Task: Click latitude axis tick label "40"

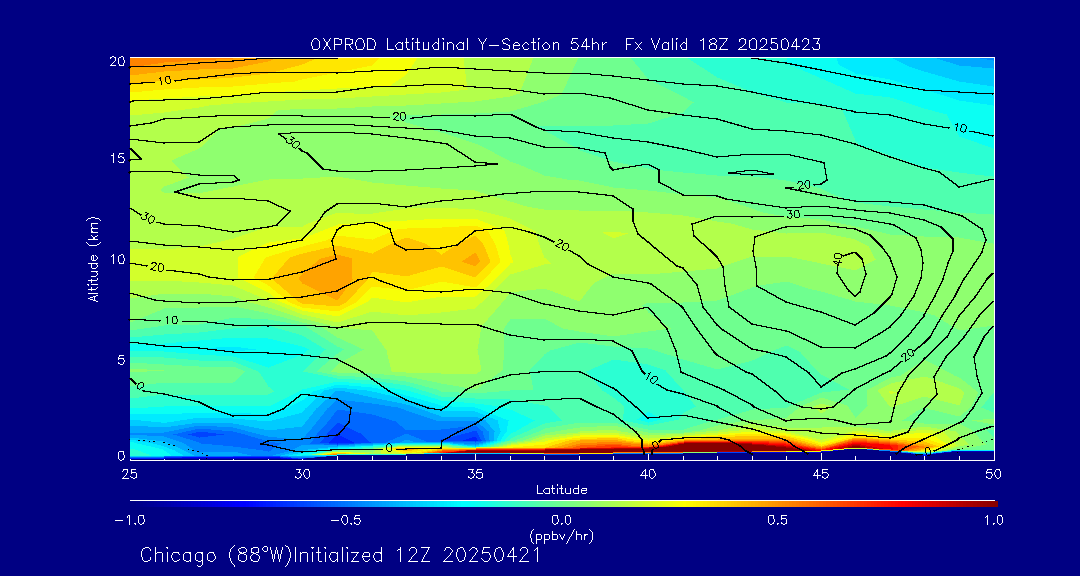Action: pos(648,474)
